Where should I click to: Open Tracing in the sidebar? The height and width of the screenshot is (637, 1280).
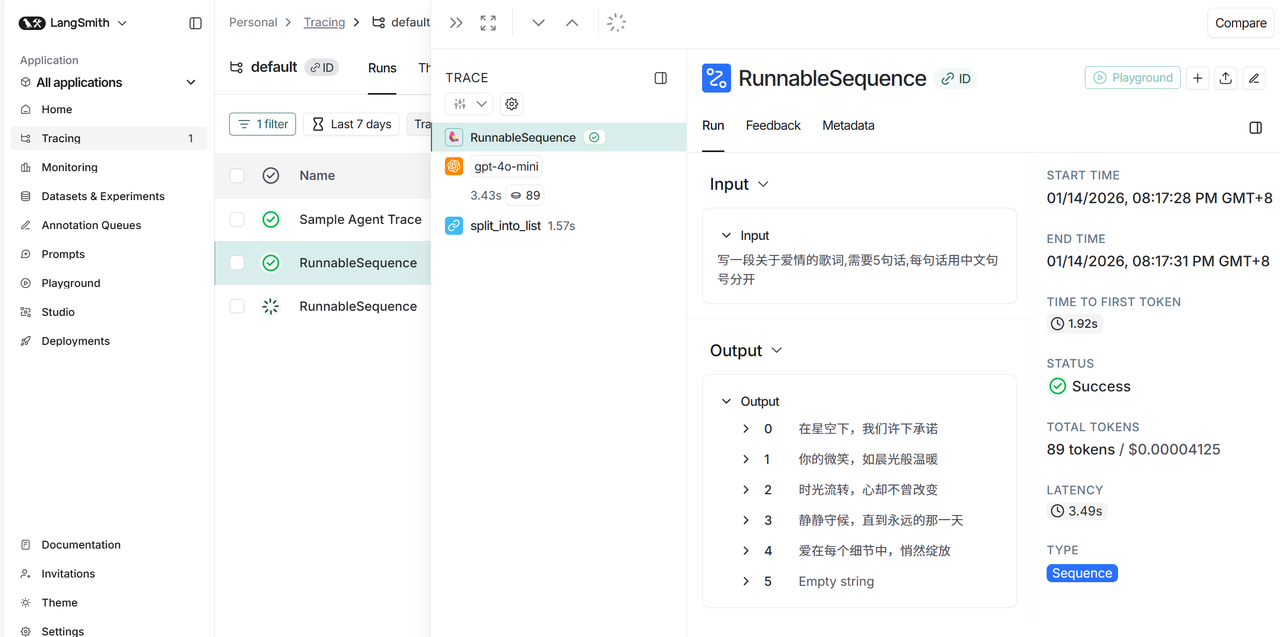109,138
